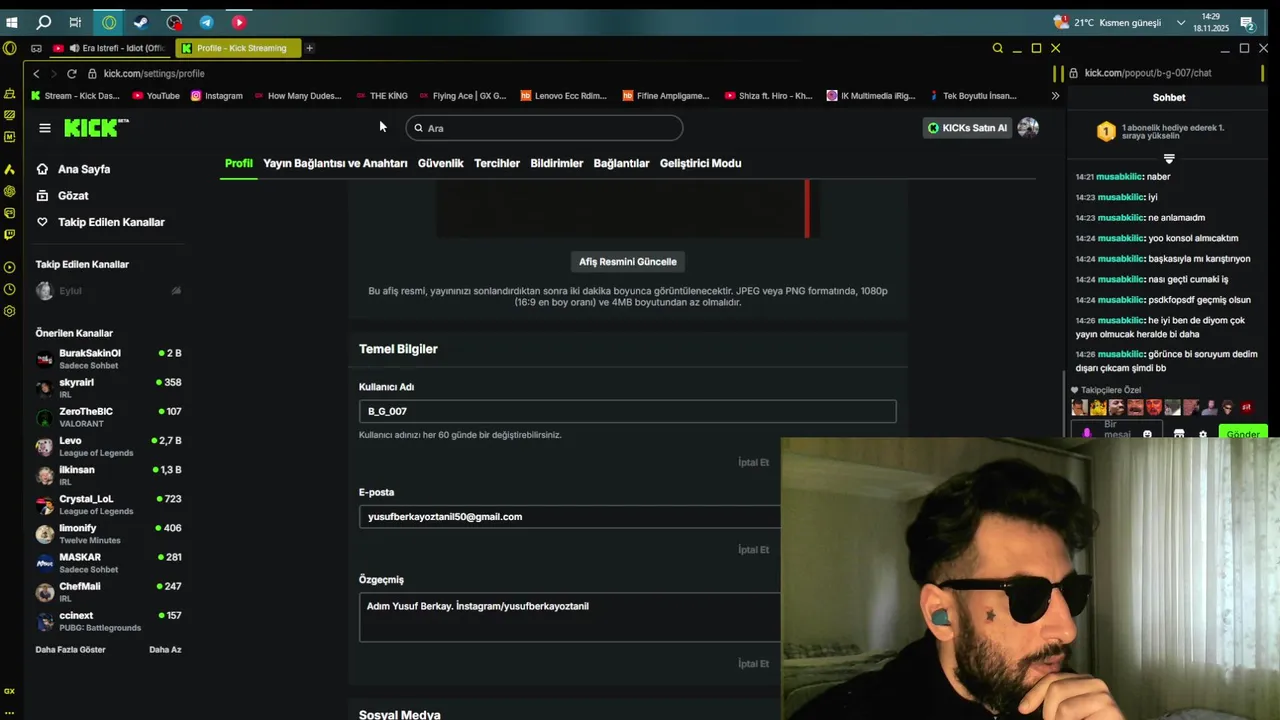Open history clock icon in Opera sidebar
Viewport: 1280px width, 720px height.
[9, 289]
